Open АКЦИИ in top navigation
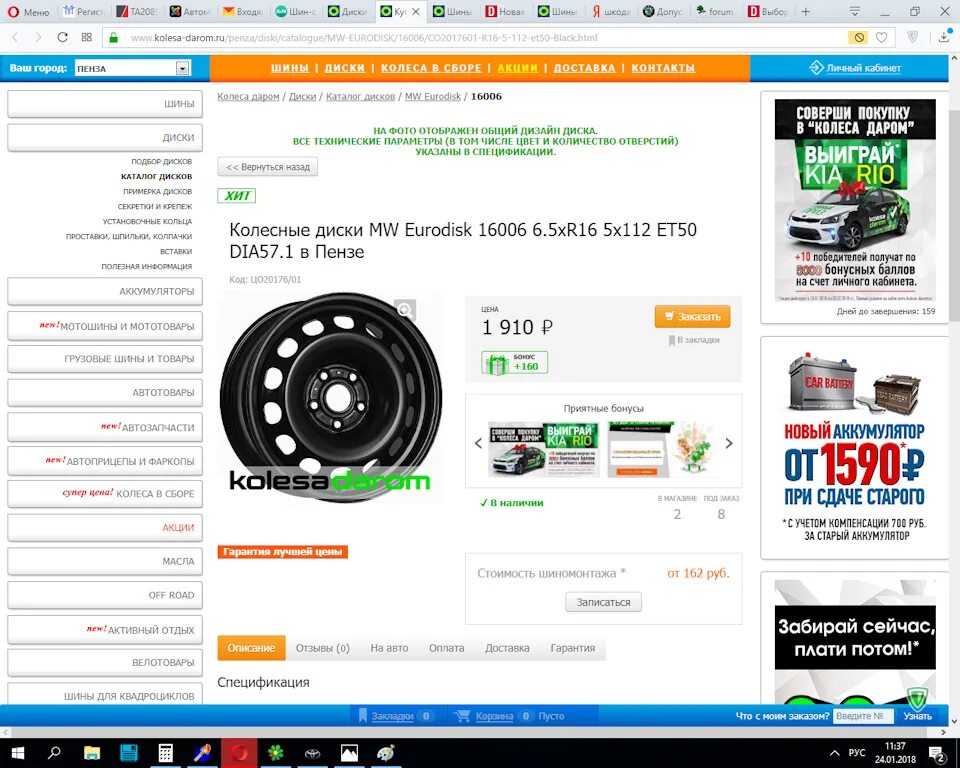Screen dimensions: 960x768 [x=517, y=68]
